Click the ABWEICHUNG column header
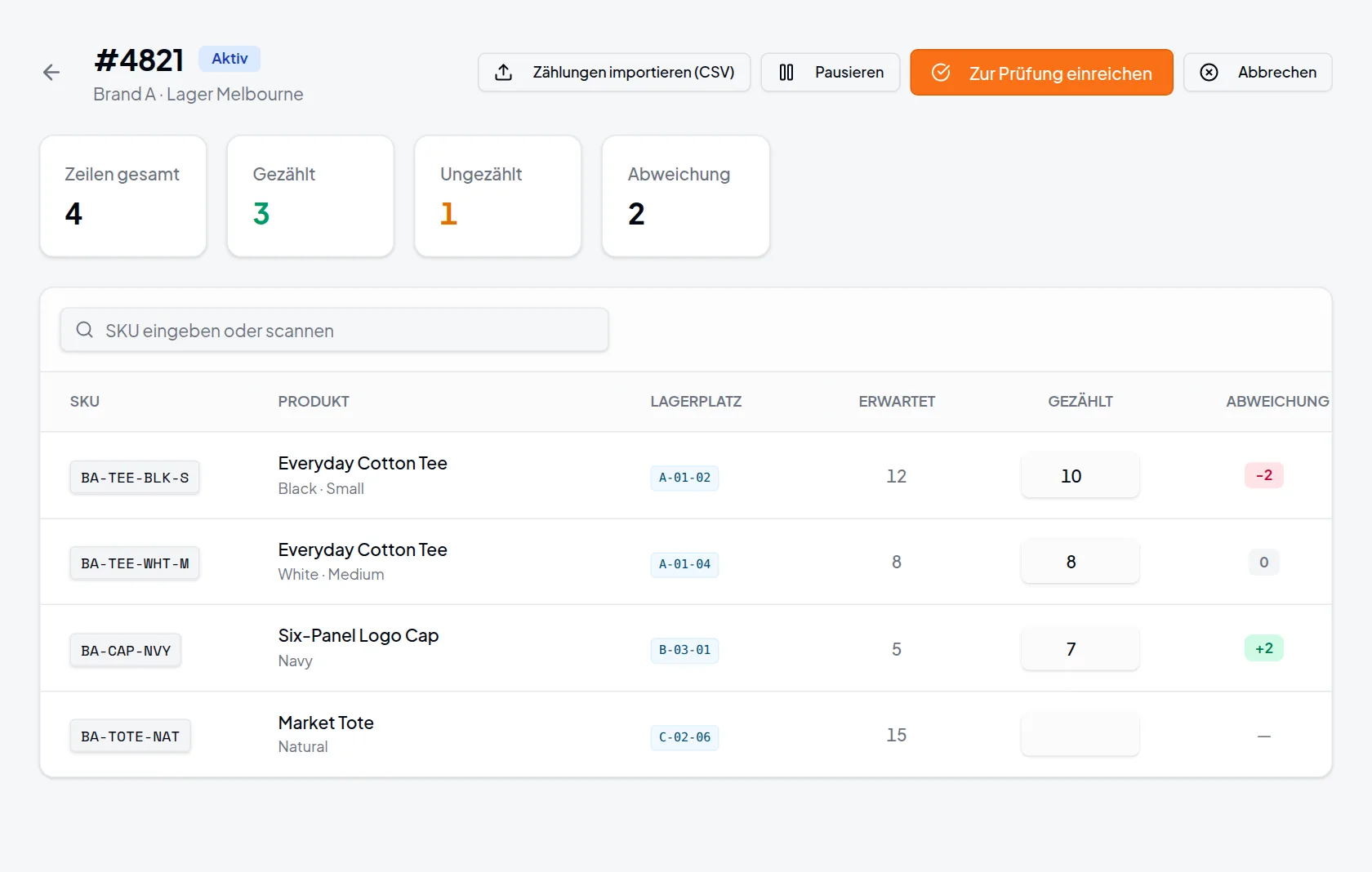This screenshot has width=1372, height=872. point(1277,402)
